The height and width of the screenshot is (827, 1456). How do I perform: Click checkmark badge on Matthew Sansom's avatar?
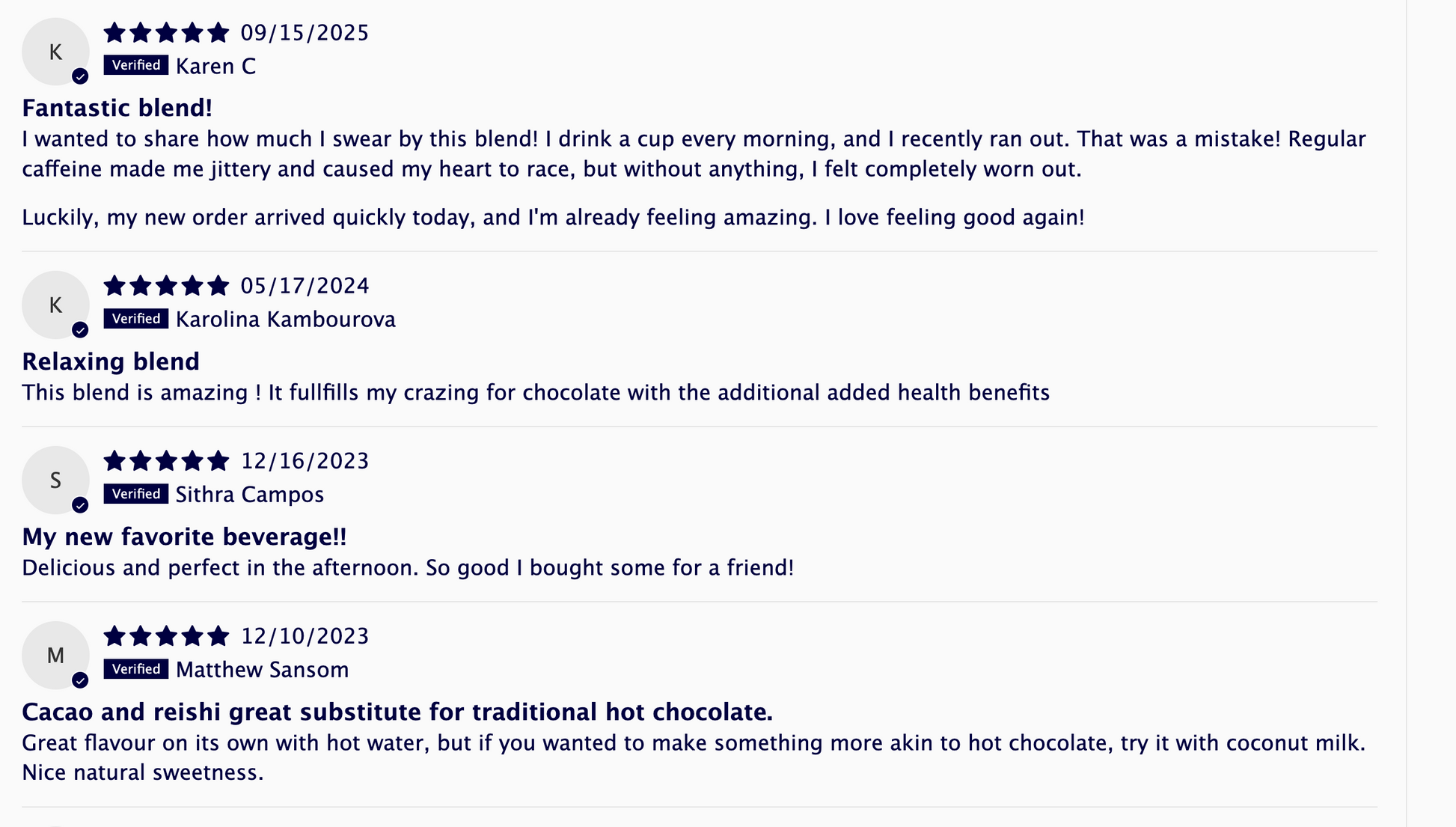[80, 680]
